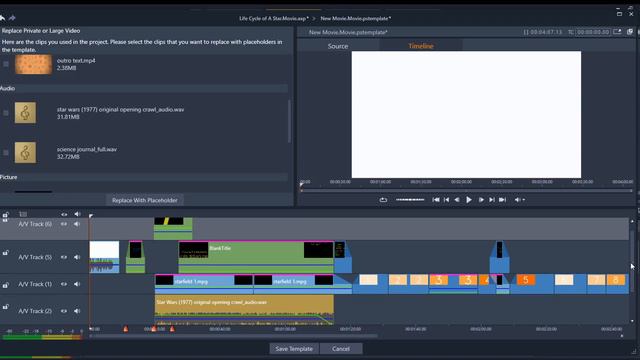Check the star wars opening crawl_audio.wav checkbox
The image size is (640, 360).
pos(6,113)
